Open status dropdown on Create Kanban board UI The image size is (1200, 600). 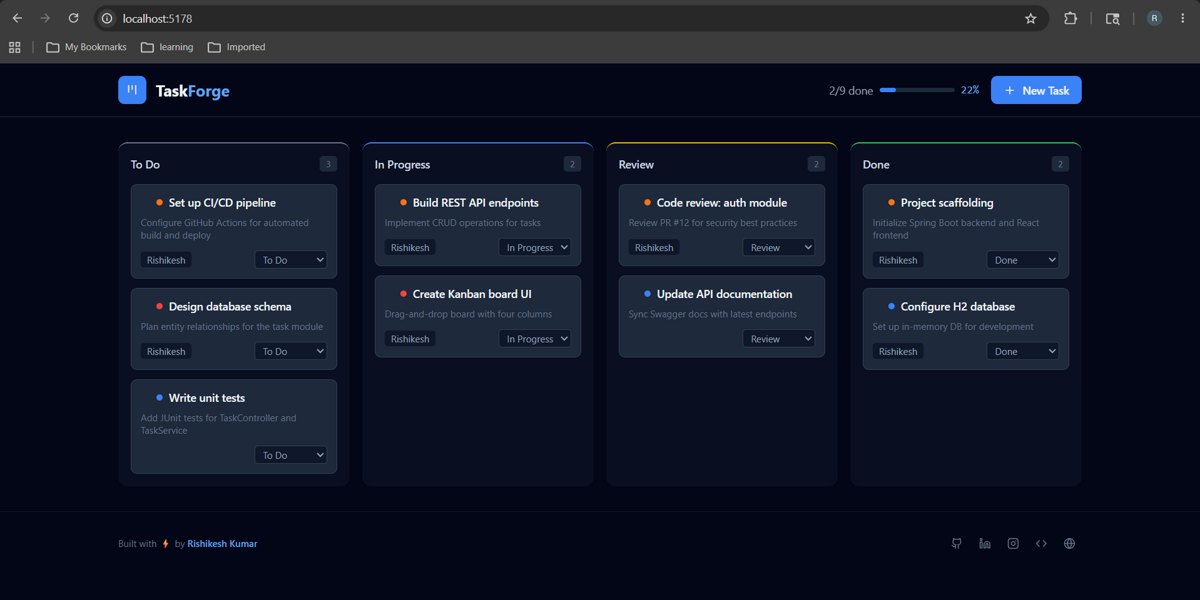point(535,339)
